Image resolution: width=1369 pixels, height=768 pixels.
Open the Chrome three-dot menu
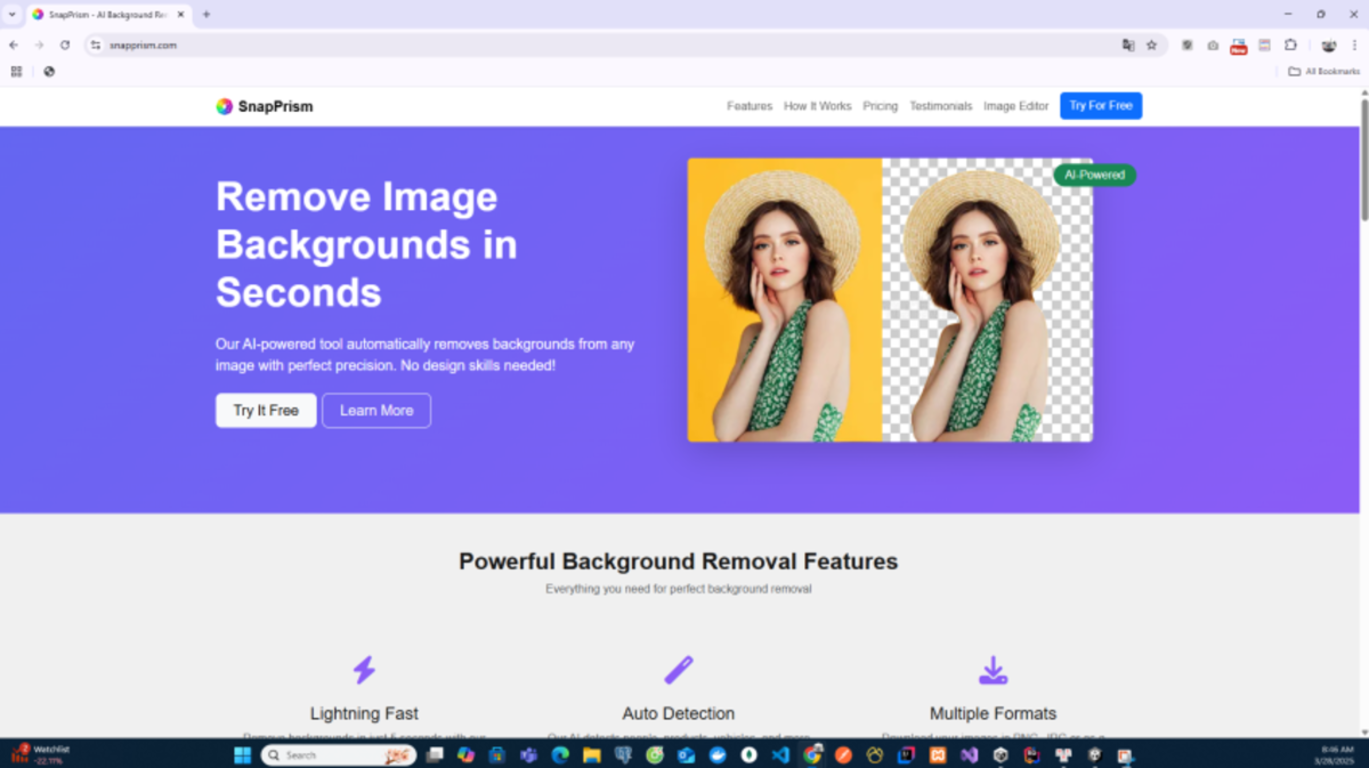1355,45
